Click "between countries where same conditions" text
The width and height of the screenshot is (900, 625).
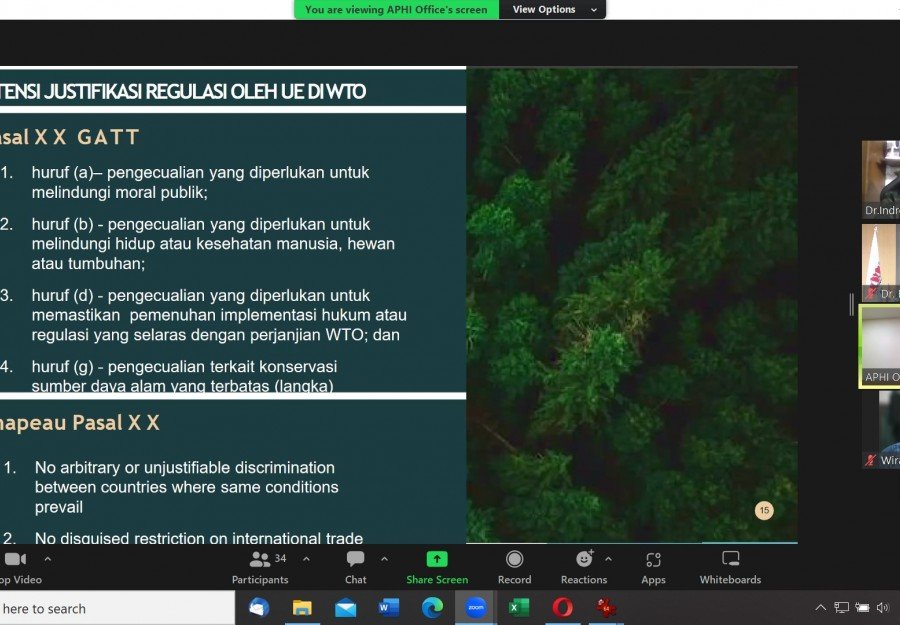click(x=187, y=487)
